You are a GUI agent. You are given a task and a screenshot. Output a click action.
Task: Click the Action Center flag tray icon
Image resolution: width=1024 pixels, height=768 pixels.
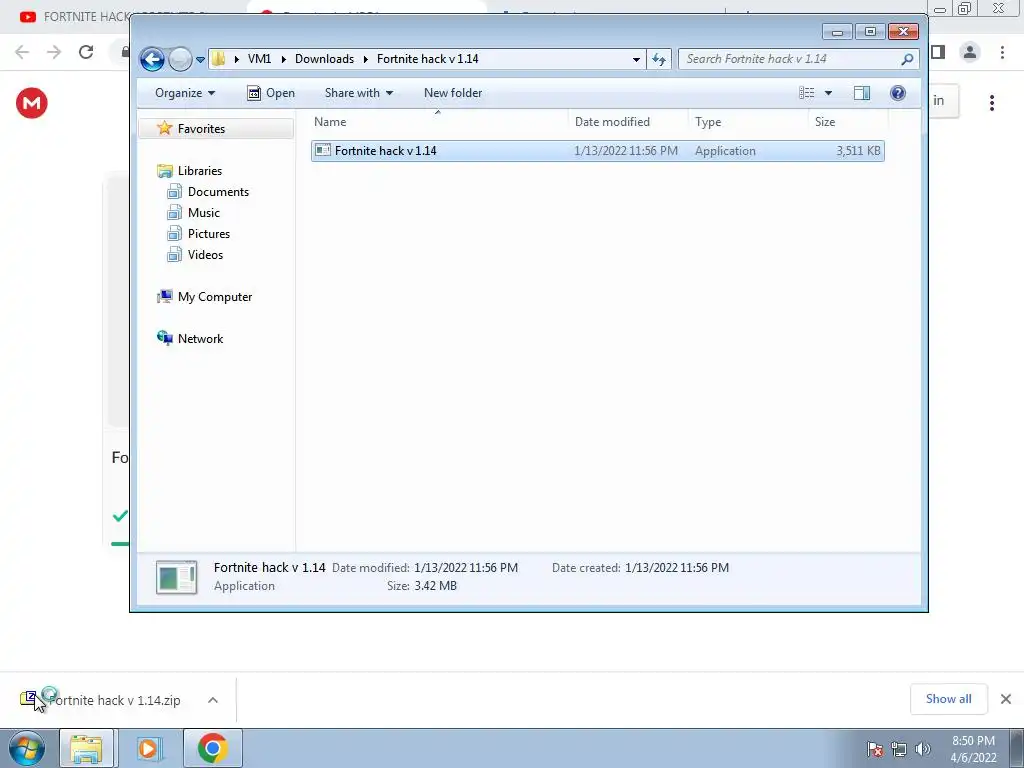pyautogui.click(x=875, y=749)
